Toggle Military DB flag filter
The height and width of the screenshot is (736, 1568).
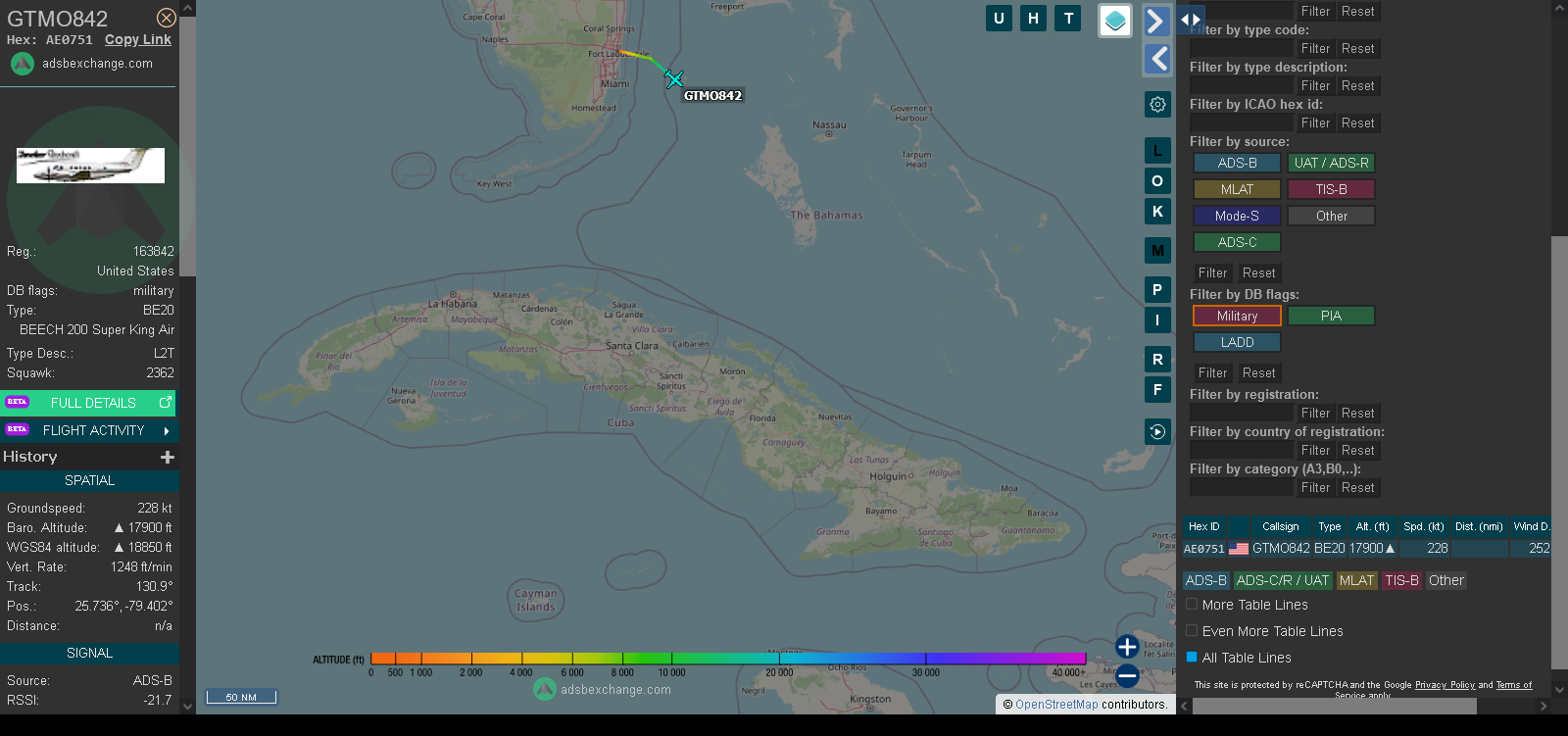[1237, 316]
